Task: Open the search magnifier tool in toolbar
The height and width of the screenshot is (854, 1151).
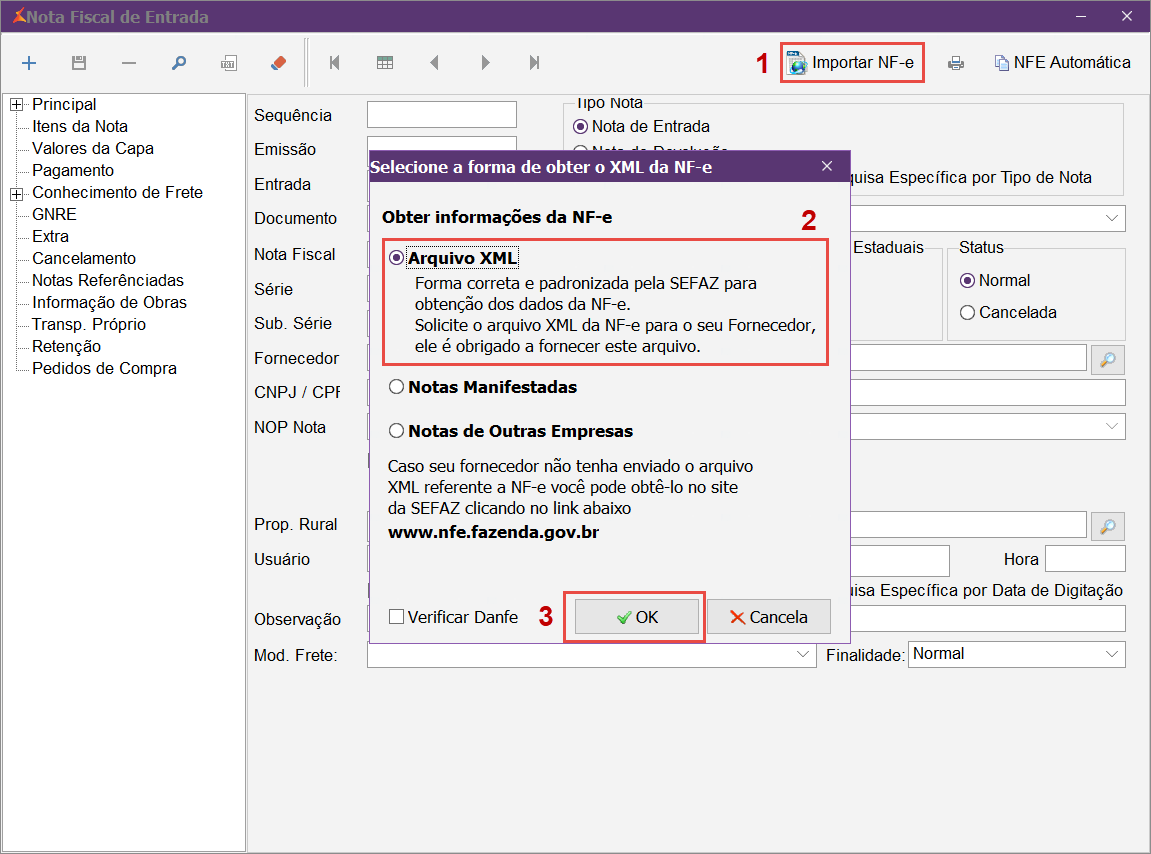Action: point(178,63)
